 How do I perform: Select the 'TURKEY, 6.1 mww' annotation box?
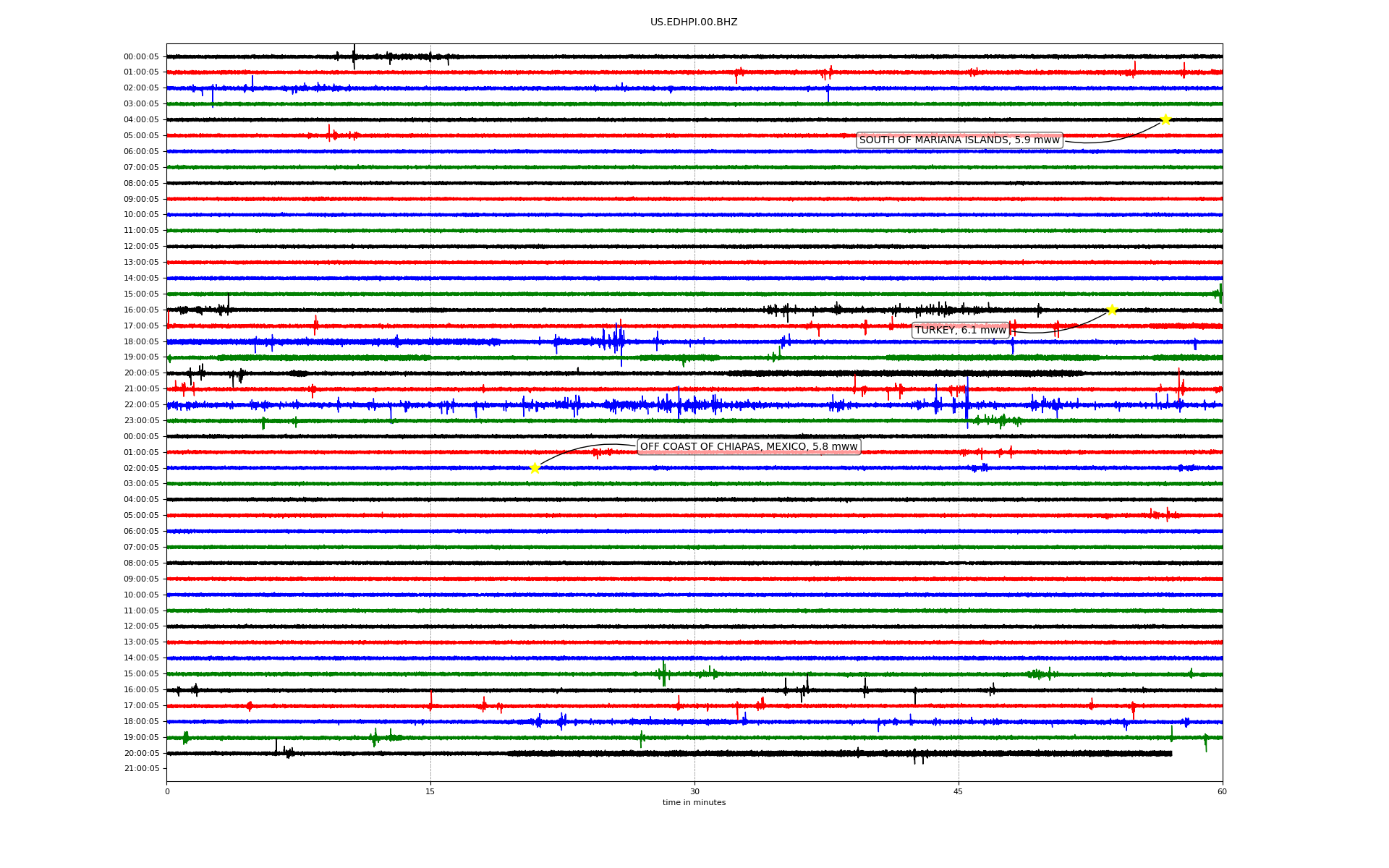tap(961, 331)
